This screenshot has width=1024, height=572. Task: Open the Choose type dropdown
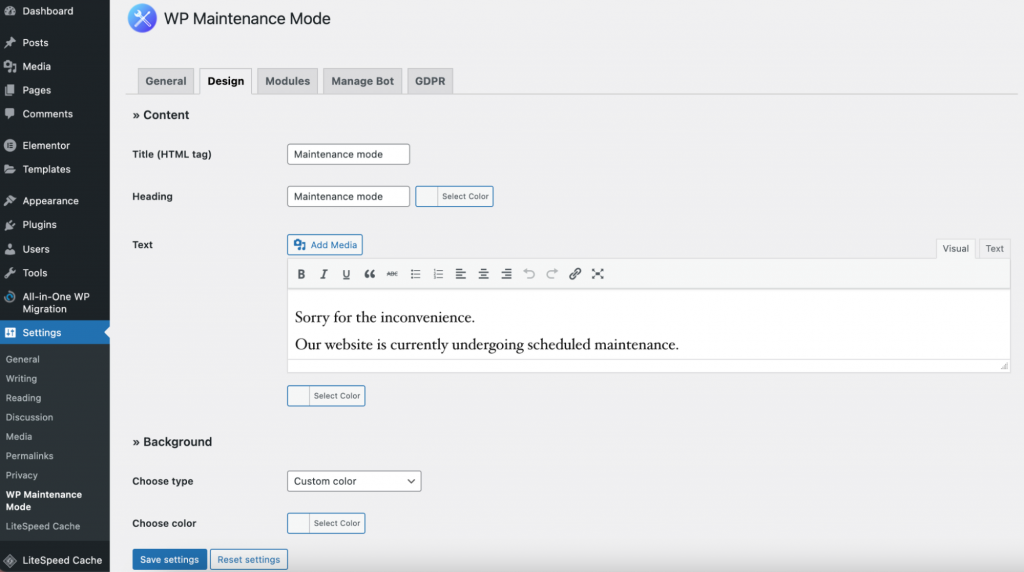[354, 481]
